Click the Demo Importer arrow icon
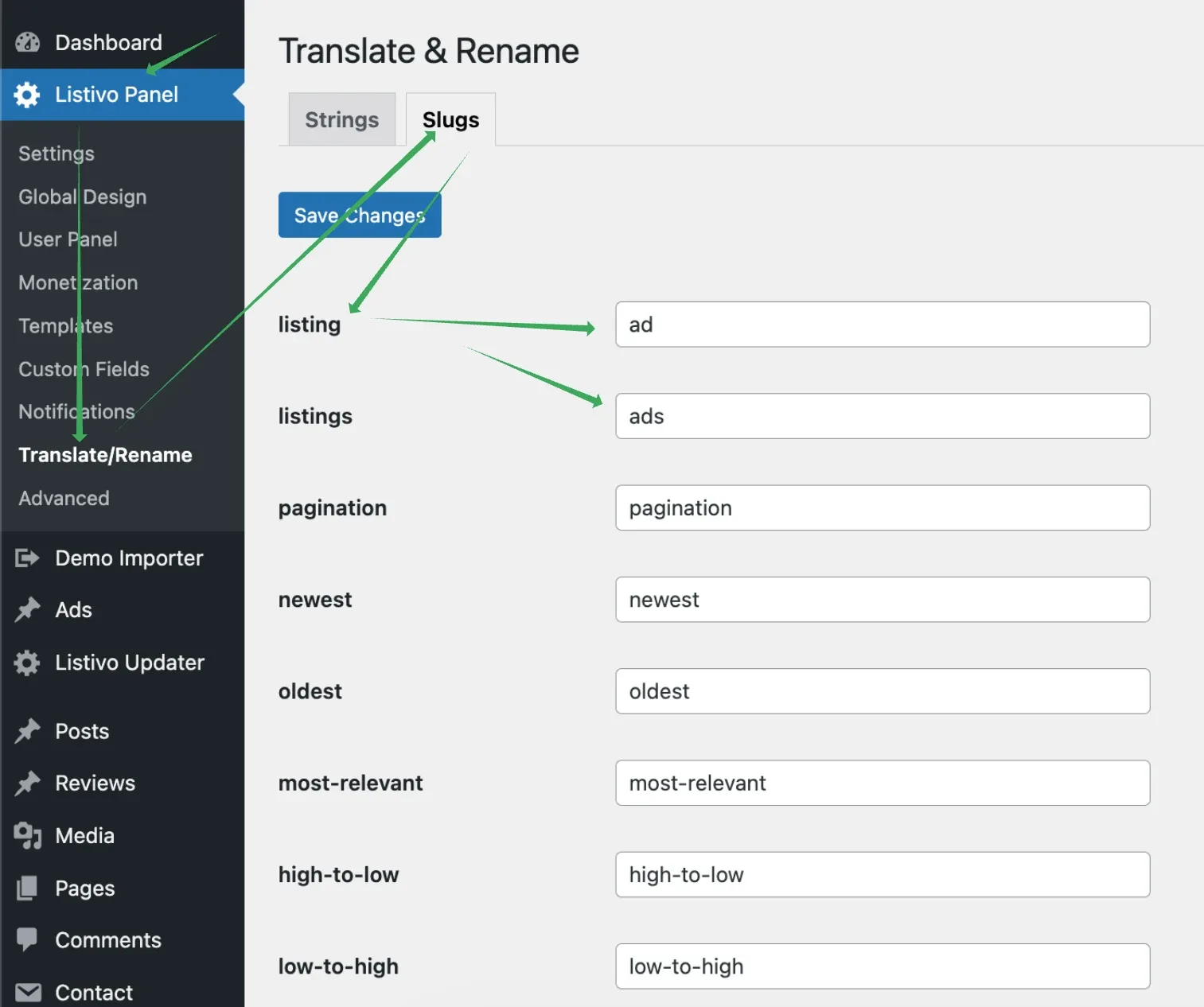This screenshot has width=1204, height=1007. (27, 558)
